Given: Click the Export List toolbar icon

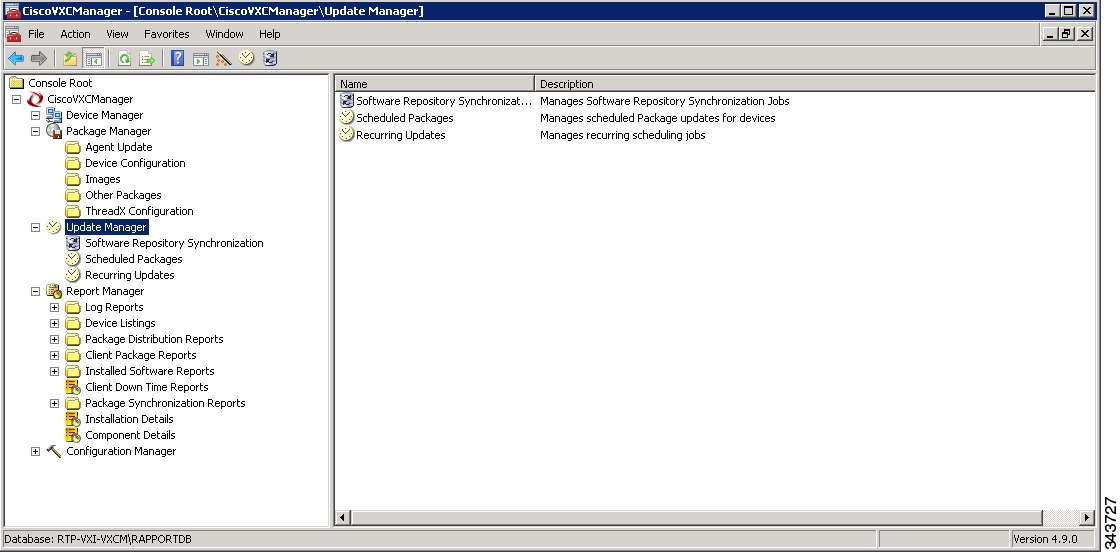Looking at the screenshot, I should pos(147,59).
